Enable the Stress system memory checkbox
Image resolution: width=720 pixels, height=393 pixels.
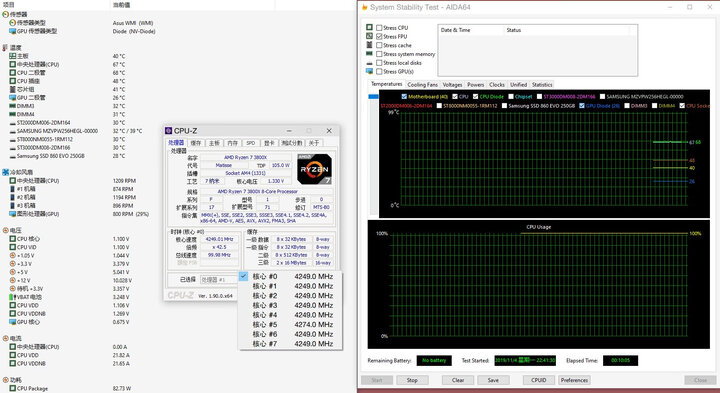coord(379,54)
